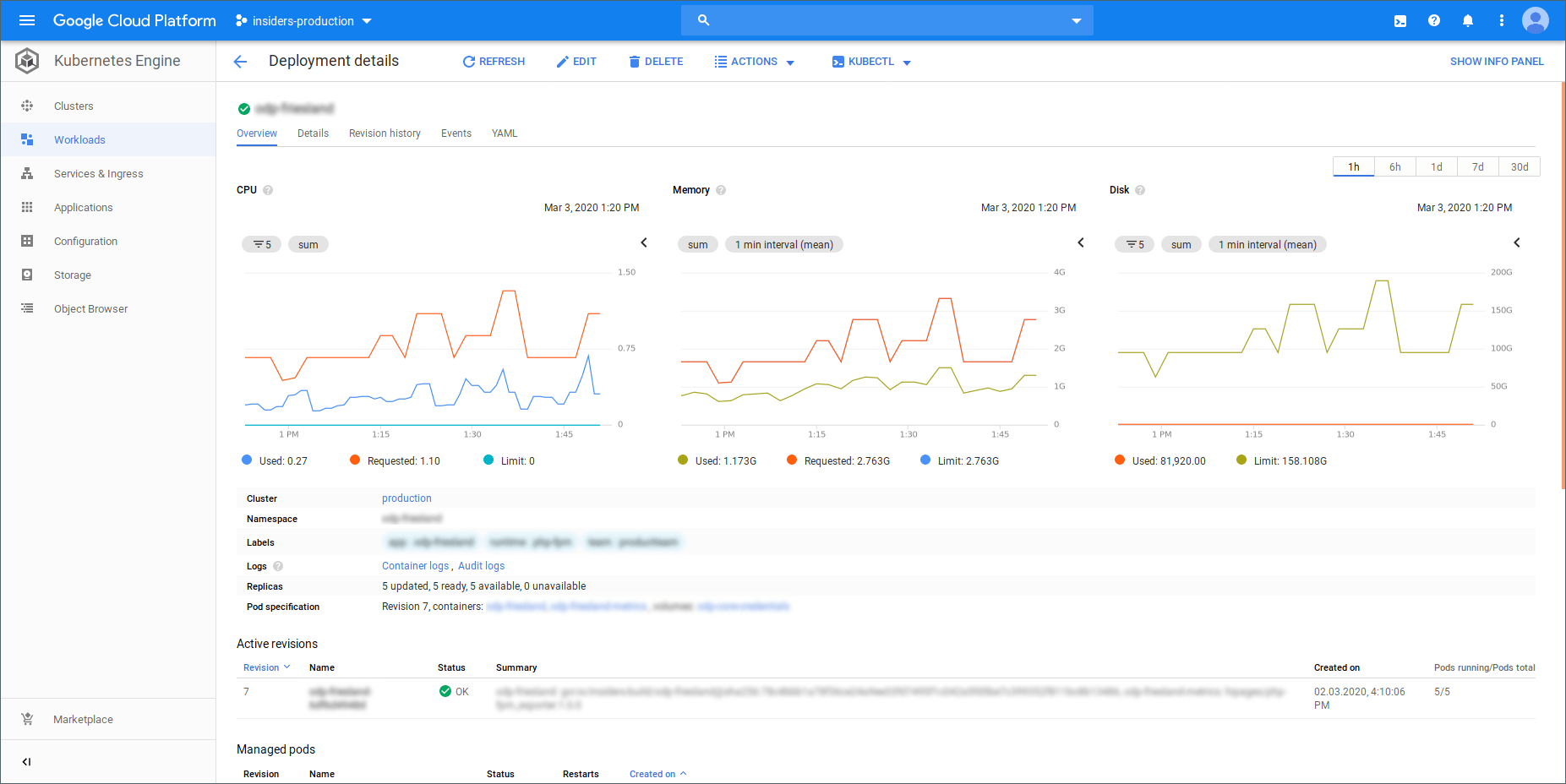Collapse the left sidebar panel
The width and height of the screenshot is (1566, 784).
[x=26, y=762]
